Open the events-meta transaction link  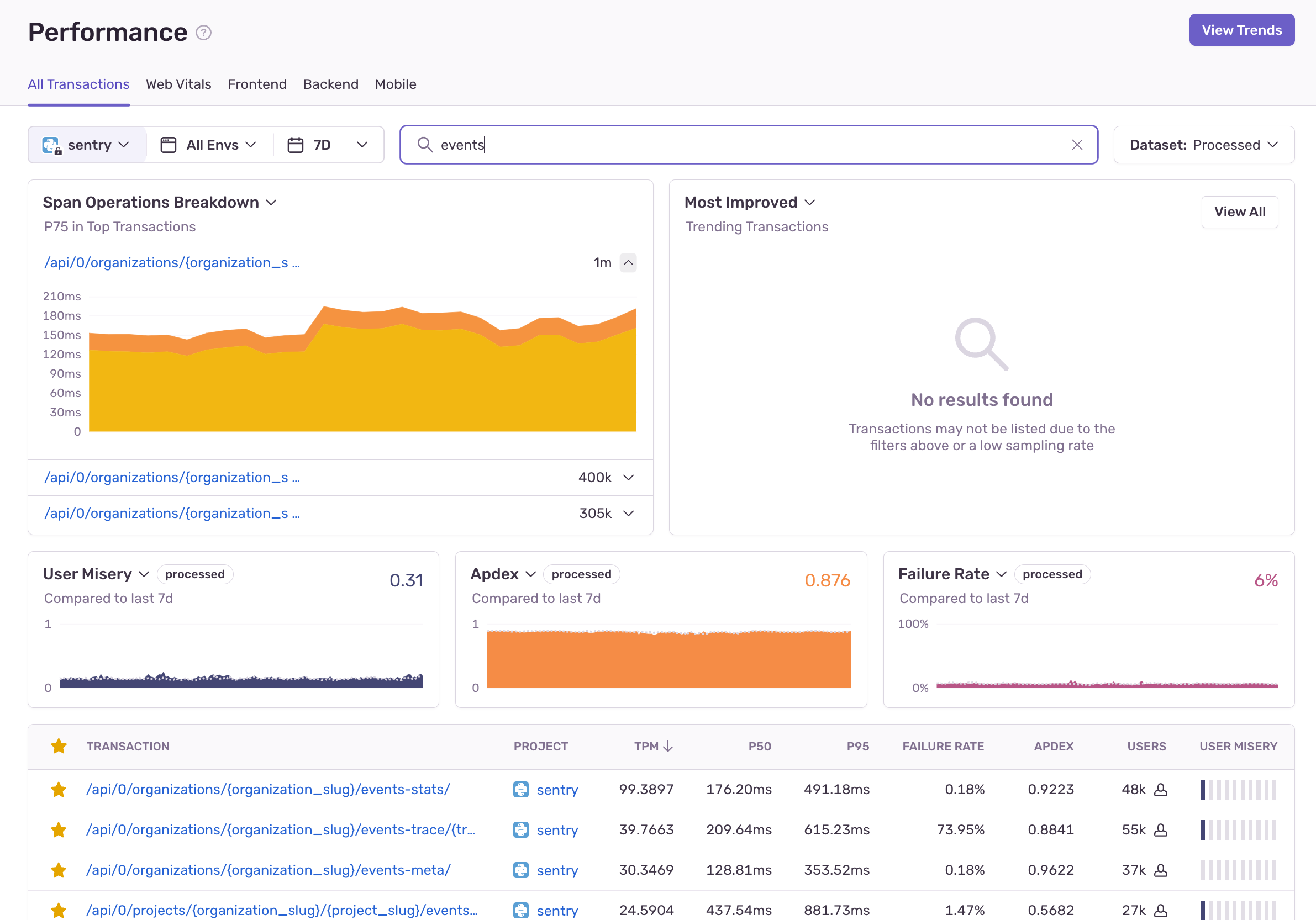coord(269,870)
